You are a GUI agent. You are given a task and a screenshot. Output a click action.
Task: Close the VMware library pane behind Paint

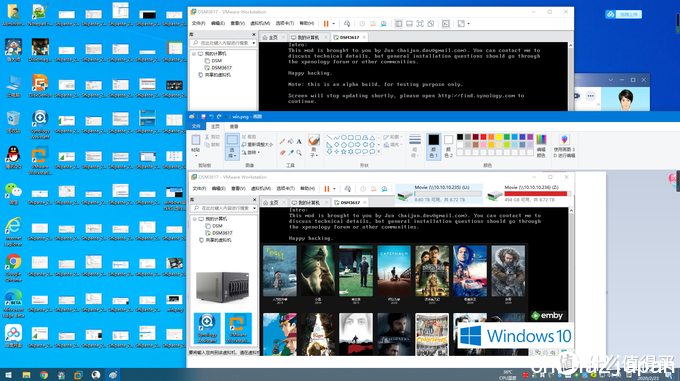tap(254, 34)
